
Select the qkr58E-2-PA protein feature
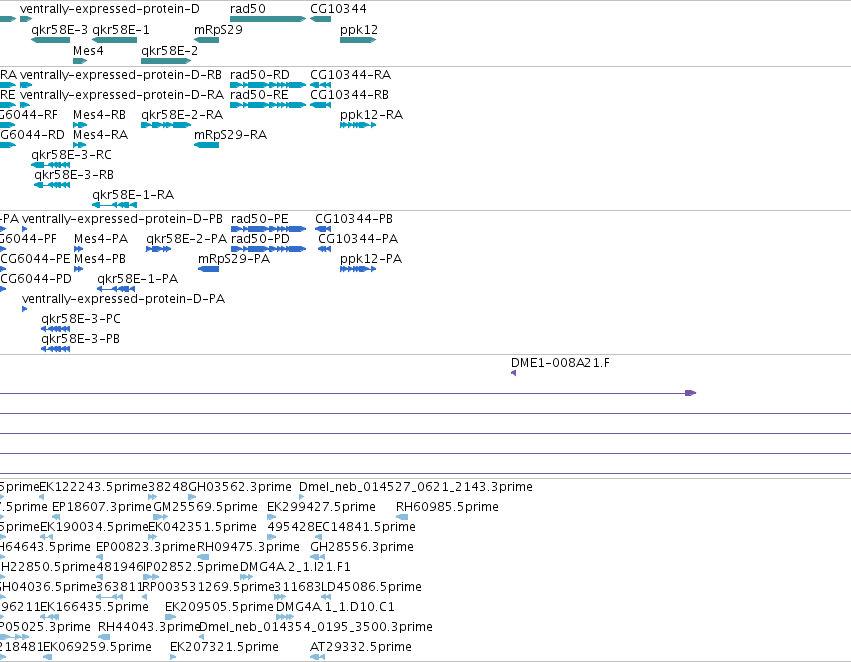tap(158, 249)
